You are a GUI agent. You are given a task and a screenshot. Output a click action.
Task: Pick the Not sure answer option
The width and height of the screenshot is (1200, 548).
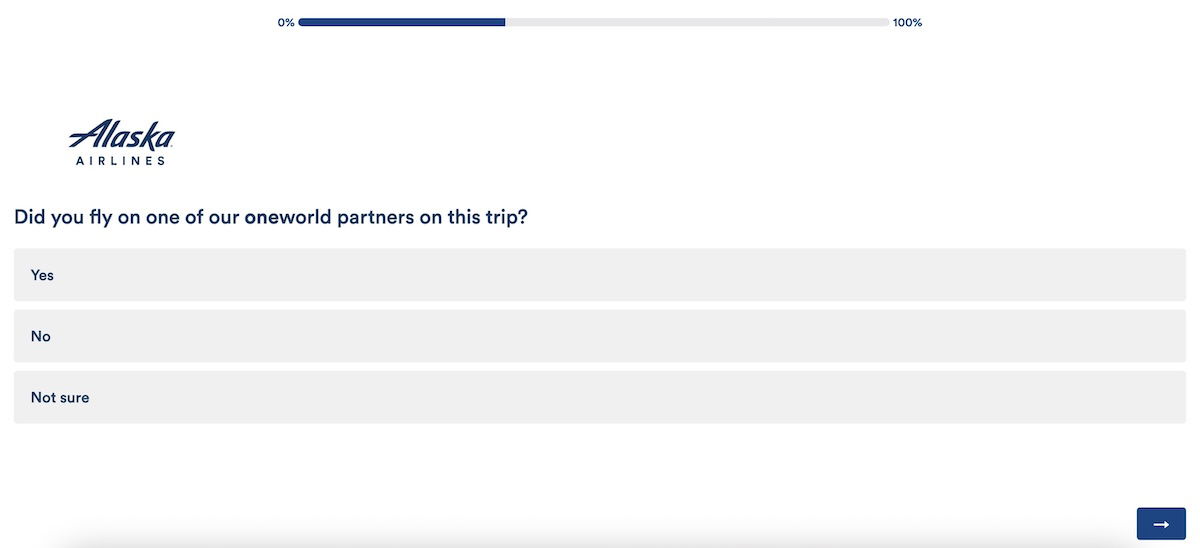600,397
